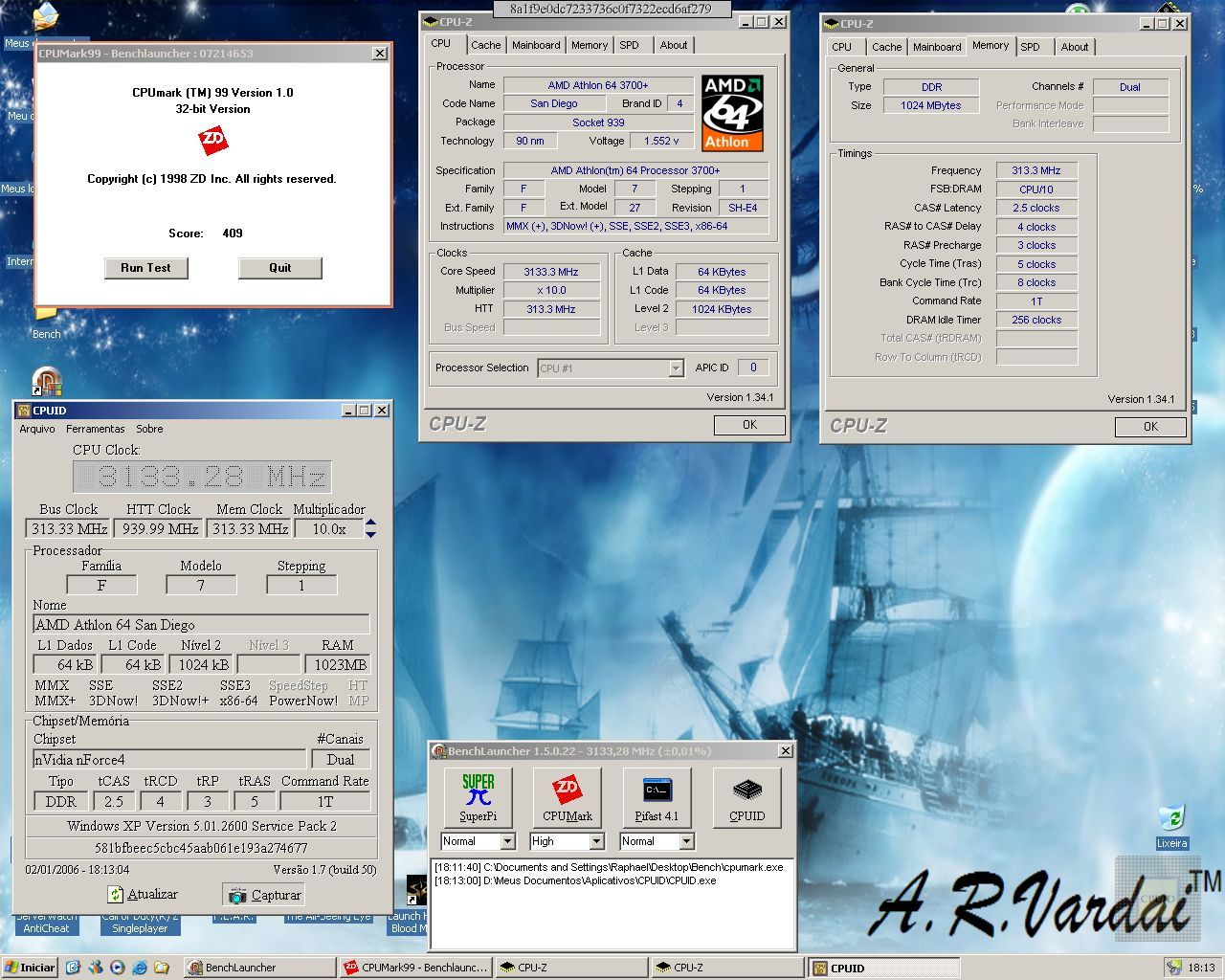The width and height of the screenshot is (1225, 980).
Task: Click the Atualizar refresh icon in CPUID
Action: pos(116,894)
